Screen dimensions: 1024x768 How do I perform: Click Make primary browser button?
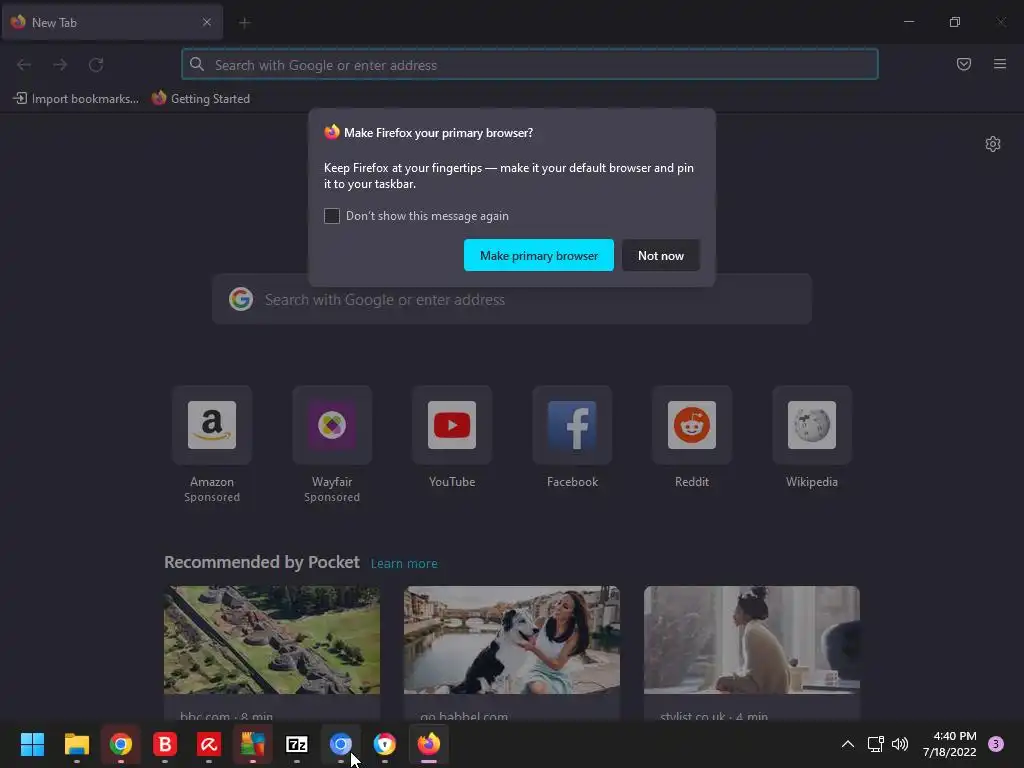coord(539,255)
